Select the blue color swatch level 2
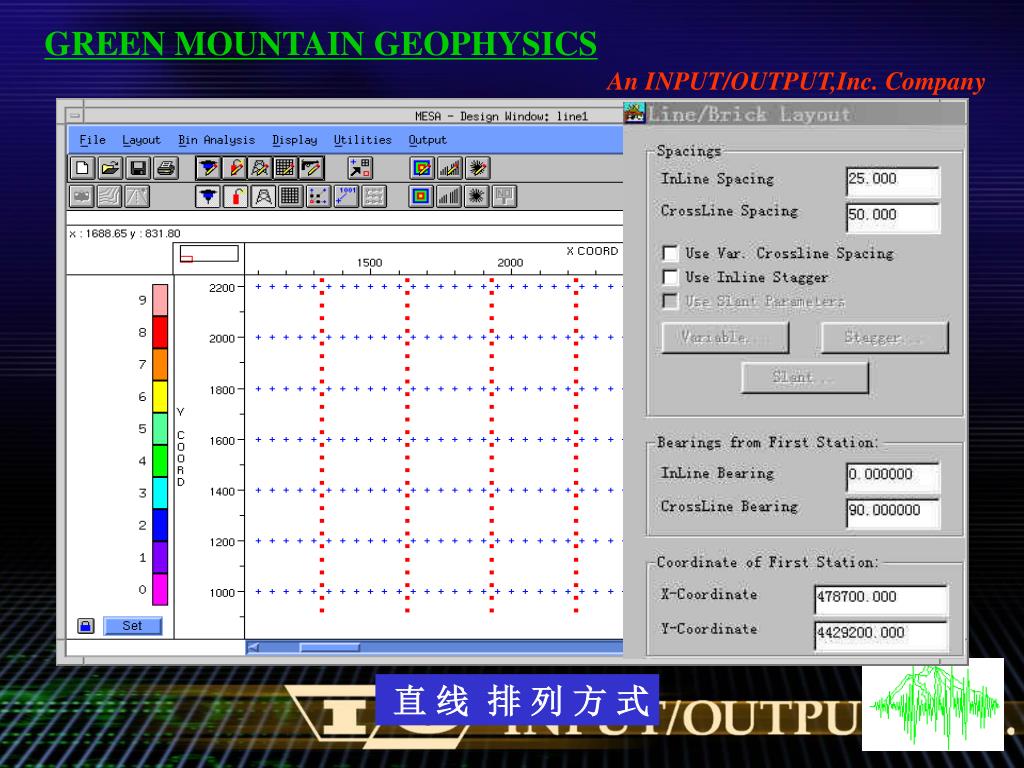1024x768 pixels. (x=160, y=526)
